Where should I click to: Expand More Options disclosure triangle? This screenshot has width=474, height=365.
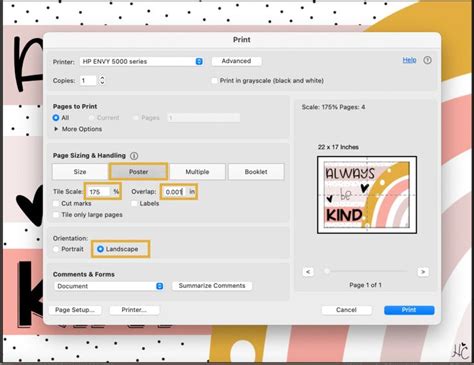pos(56,129)
